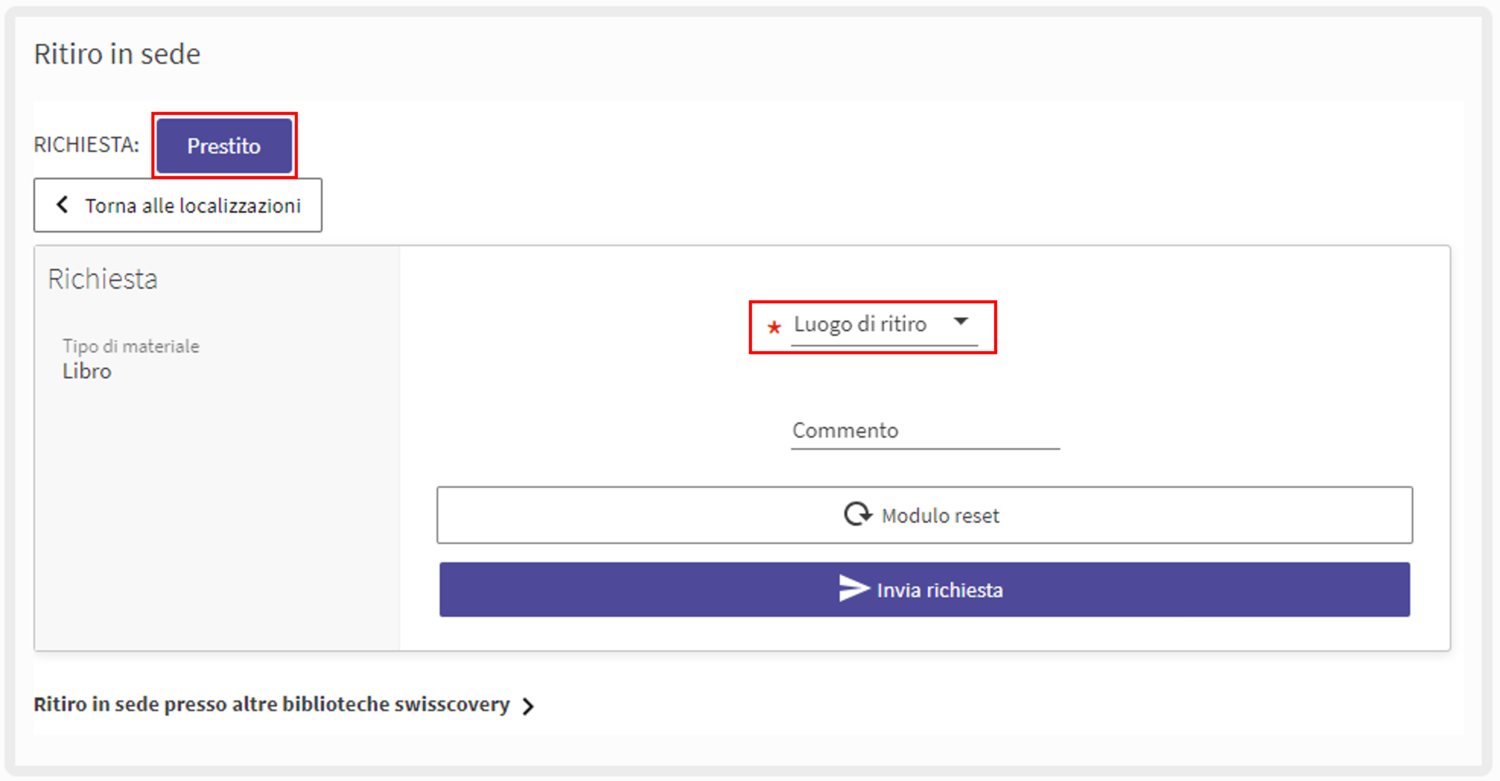Click the Libro material value
1500x781 pixels.
(x=87, y=372)
